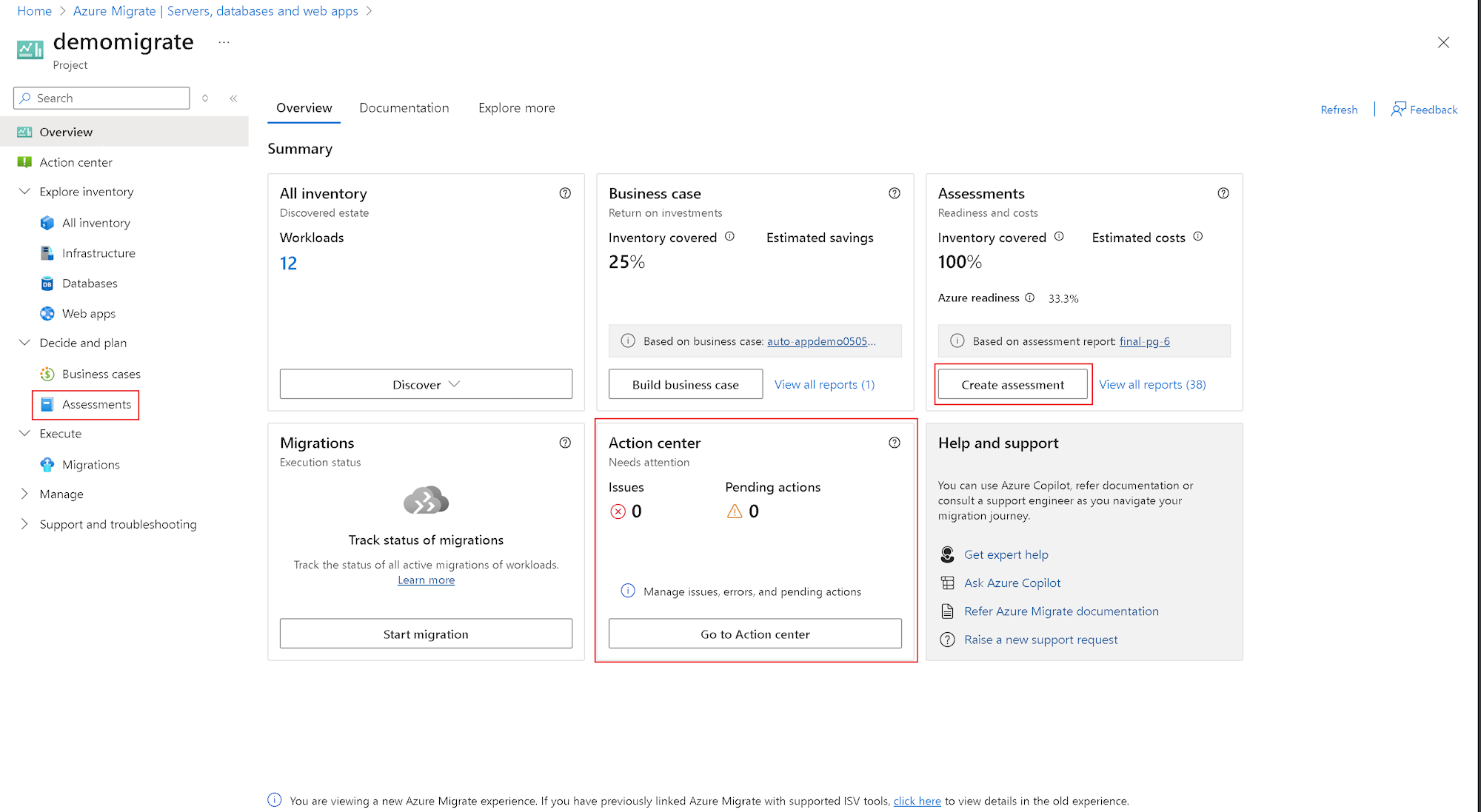
Task: Click the Web apps icon in the sidebar
Action: 47,314
